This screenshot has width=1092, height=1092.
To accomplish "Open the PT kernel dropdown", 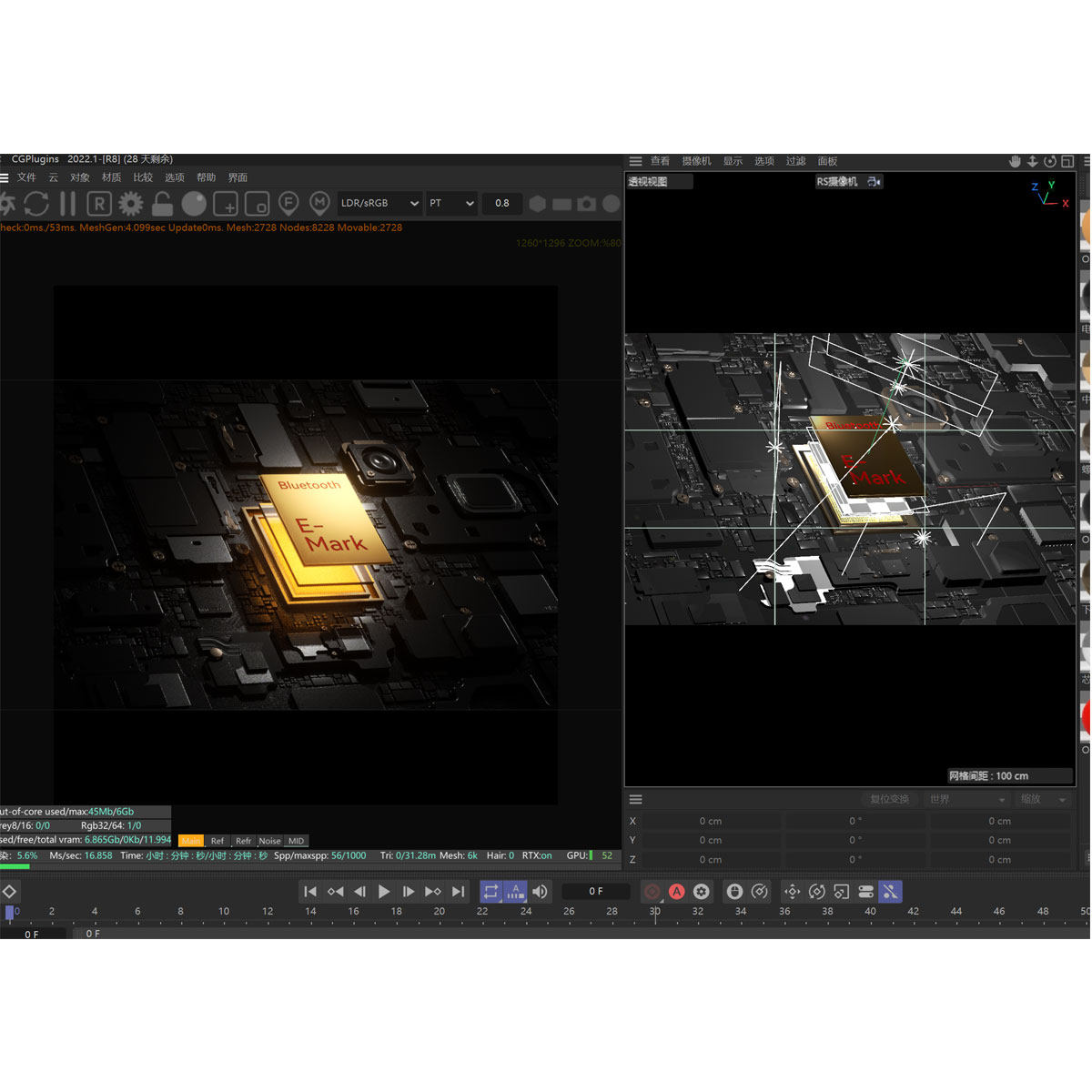I will 451,203.
